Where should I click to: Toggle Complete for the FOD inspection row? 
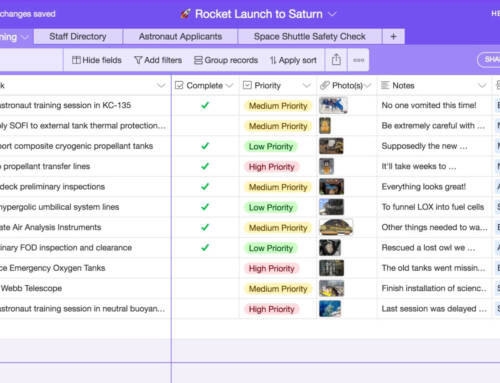[205, 248]
